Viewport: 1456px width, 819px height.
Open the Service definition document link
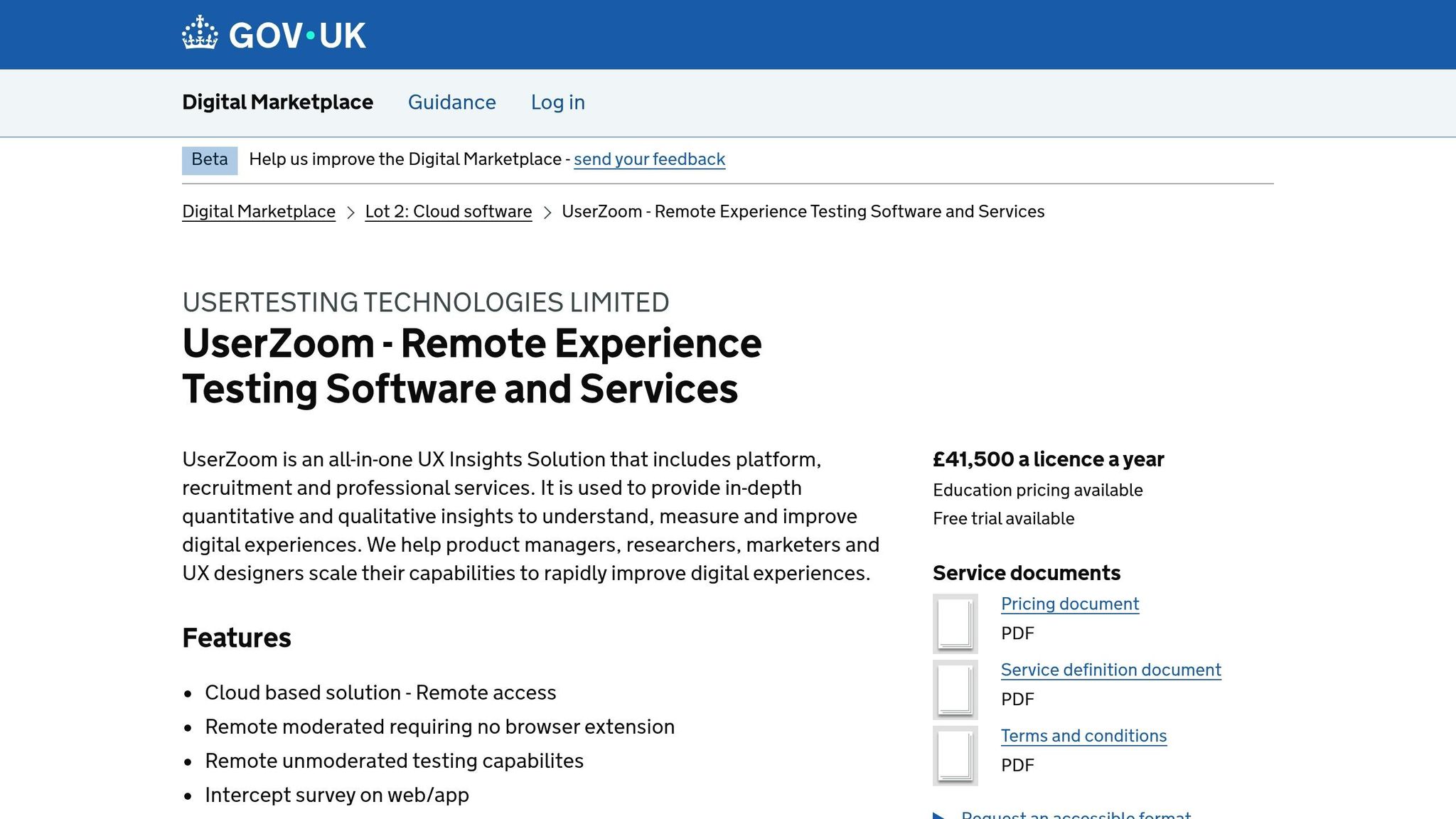[x=1110, y=670]
